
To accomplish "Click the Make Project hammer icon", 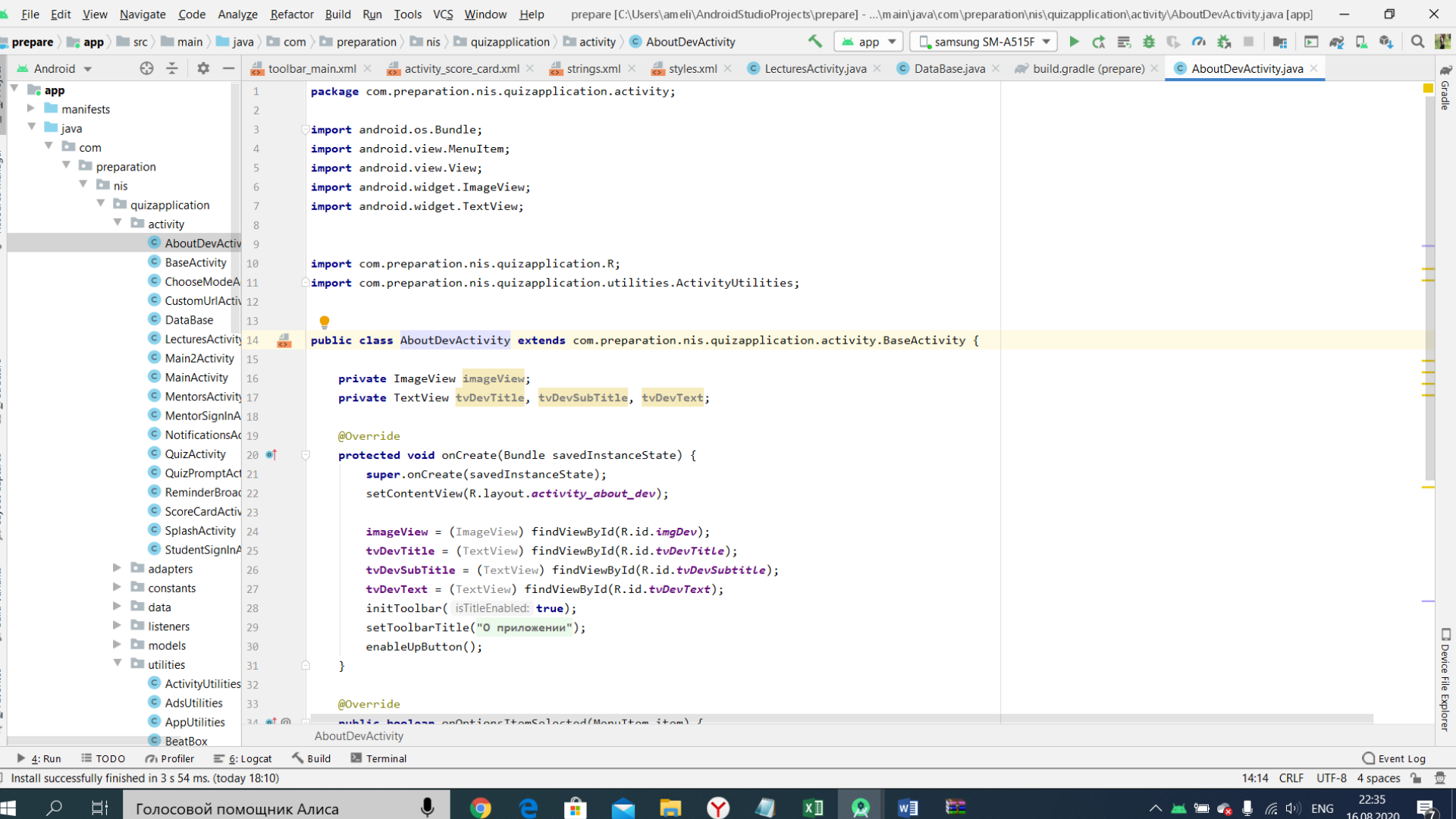I will 814,42.
